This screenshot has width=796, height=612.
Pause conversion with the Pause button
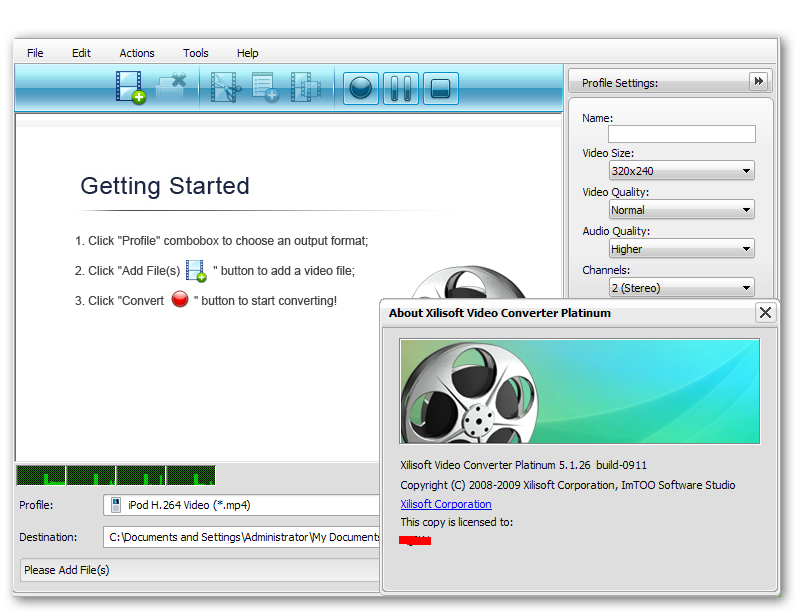(x=401, y=88)
